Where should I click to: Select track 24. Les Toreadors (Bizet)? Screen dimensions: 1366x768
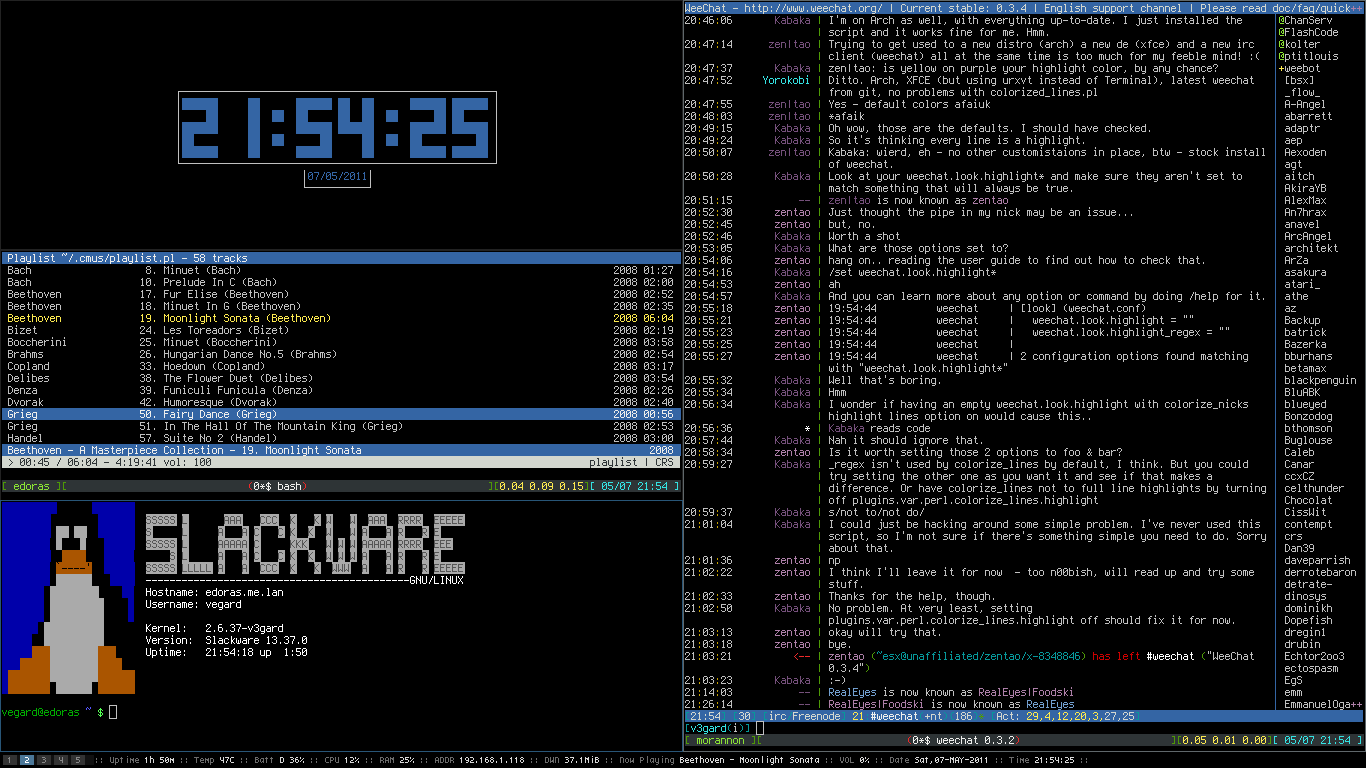tap(341, 330)
